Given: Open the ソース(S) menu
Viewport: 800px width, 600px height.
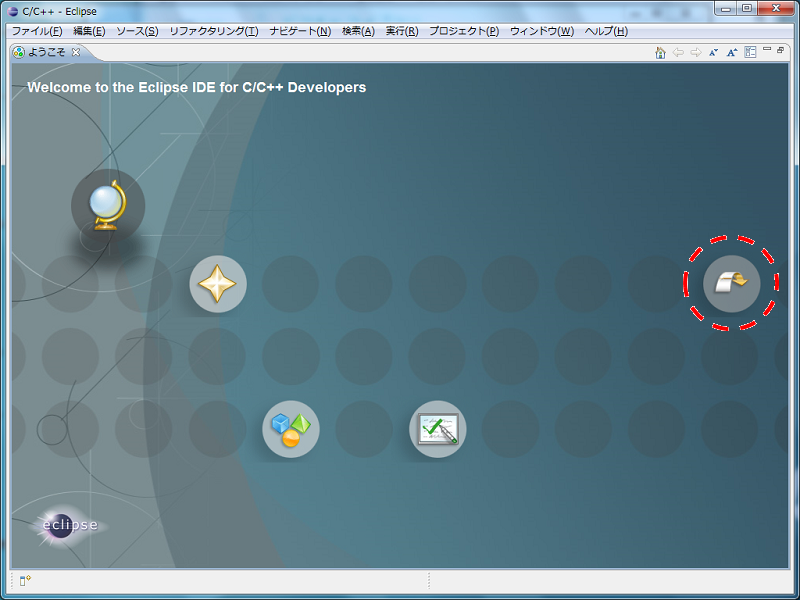Looking at the screenshot, I should tap(137, 31).
